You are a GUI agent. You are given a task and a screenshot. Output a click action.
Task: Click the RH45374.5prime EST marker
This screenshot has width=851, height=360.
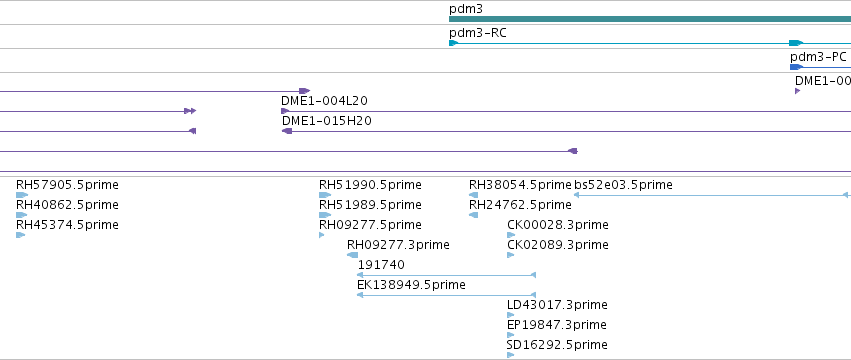coord(21,235)
